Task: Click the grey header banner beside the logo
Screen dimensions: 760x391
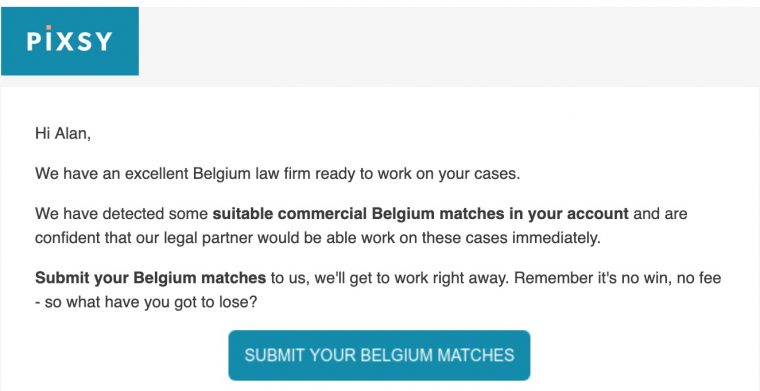Action: (449, 47)
